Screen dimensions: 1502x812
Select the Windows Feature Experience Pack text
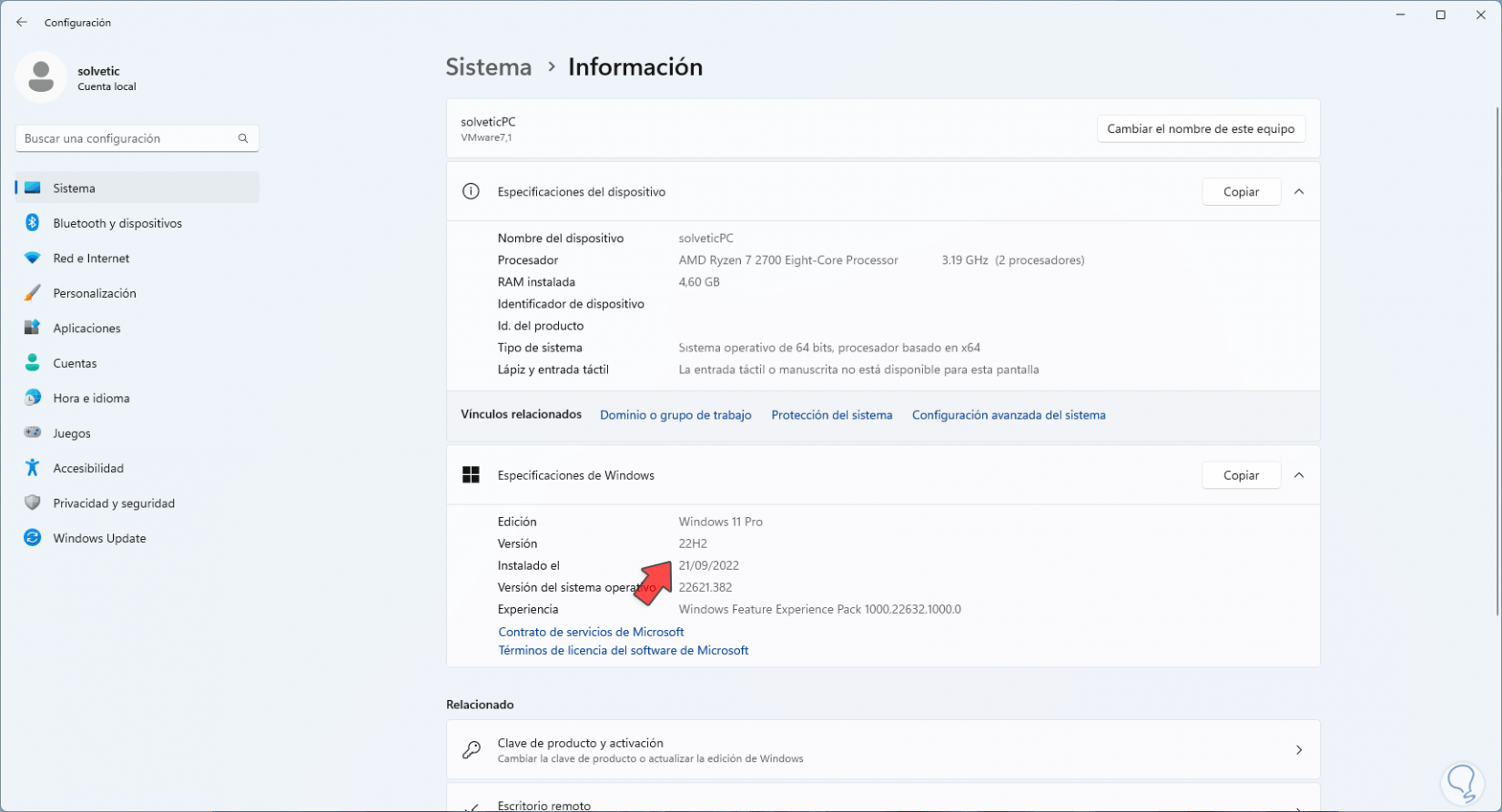pos(820,609)
